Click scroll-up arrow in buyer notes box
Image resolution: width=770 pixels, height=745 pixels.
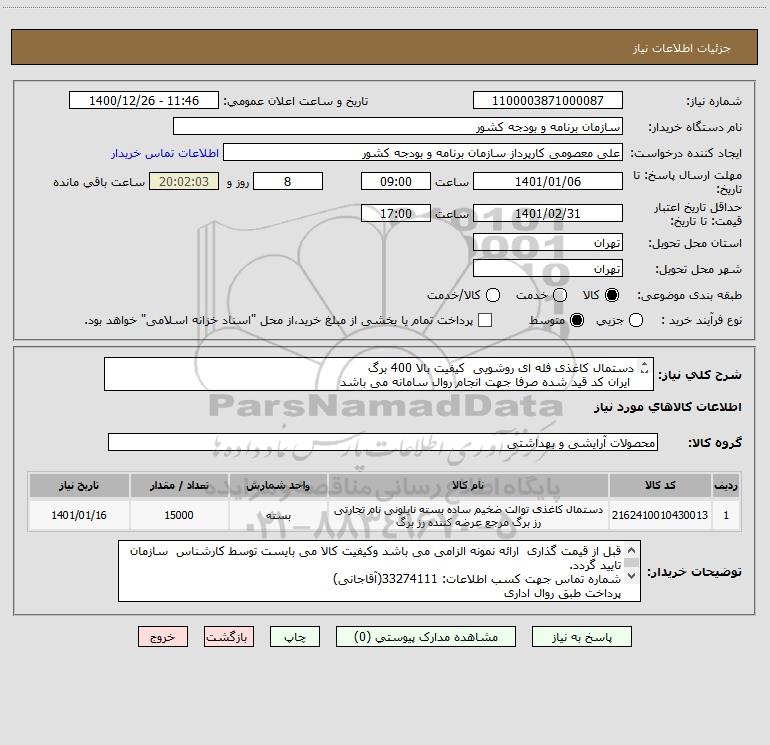631,550
